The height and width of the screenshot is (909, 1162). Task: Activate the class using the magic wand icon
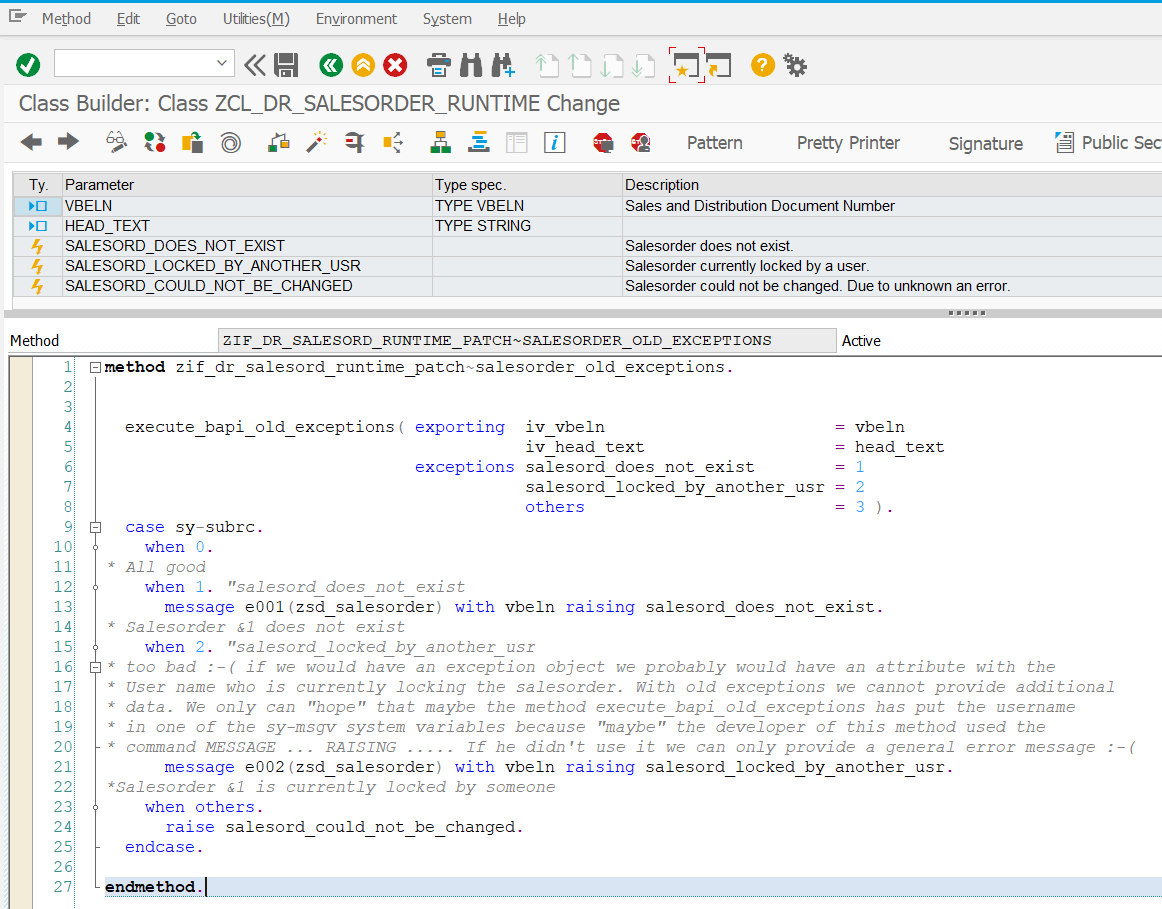pos(317,142)
